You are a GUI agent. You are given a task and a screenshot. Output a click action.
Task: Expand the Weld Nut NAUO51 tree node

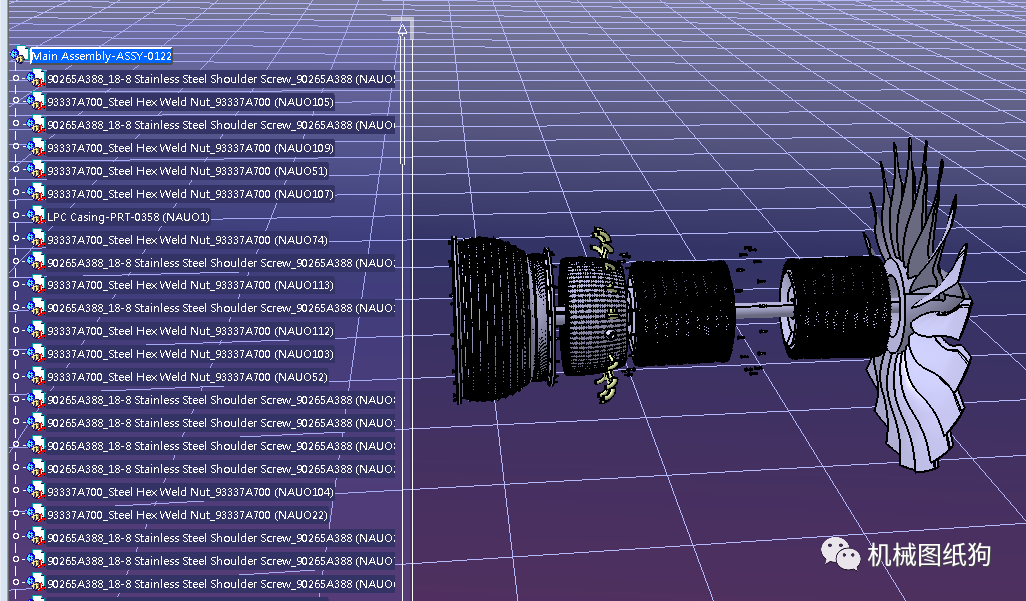16,169
